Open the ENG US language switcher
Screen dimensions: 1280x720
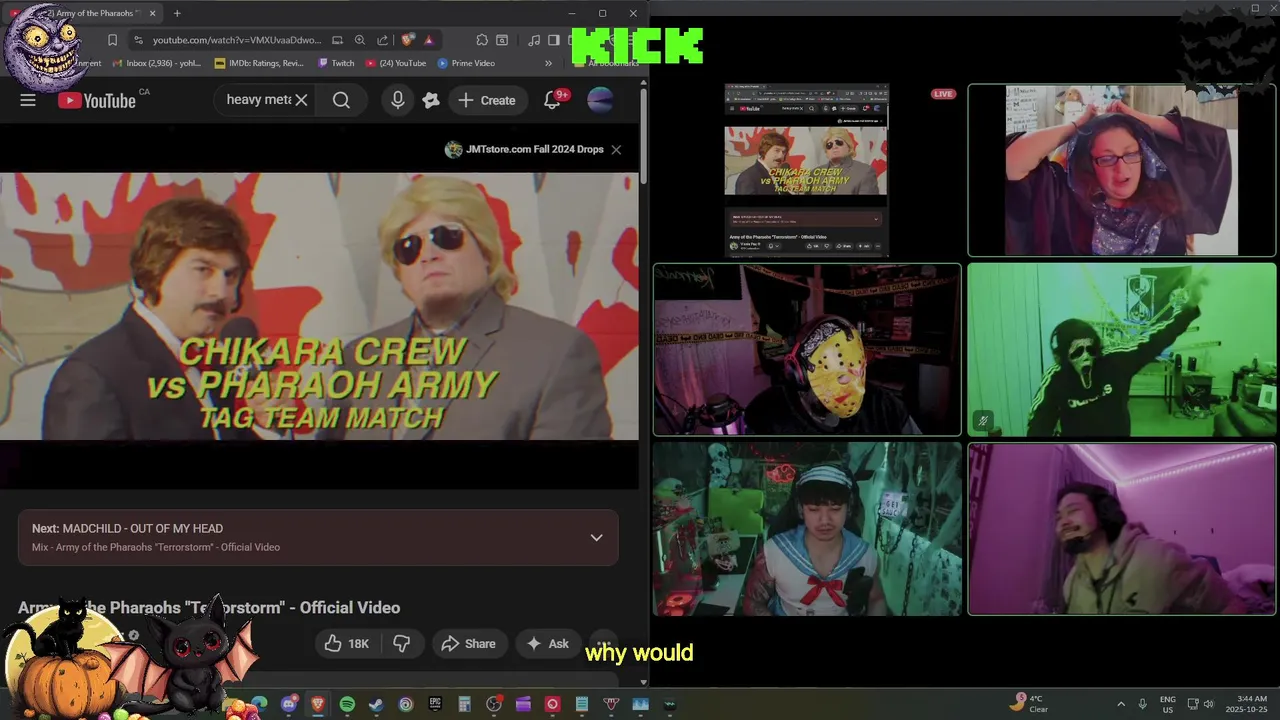coord(1168,704)
